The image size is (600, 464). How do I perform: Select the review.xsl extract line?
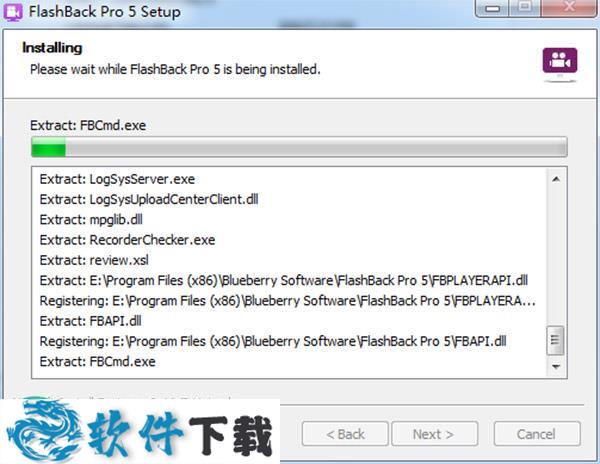(94, 260)
